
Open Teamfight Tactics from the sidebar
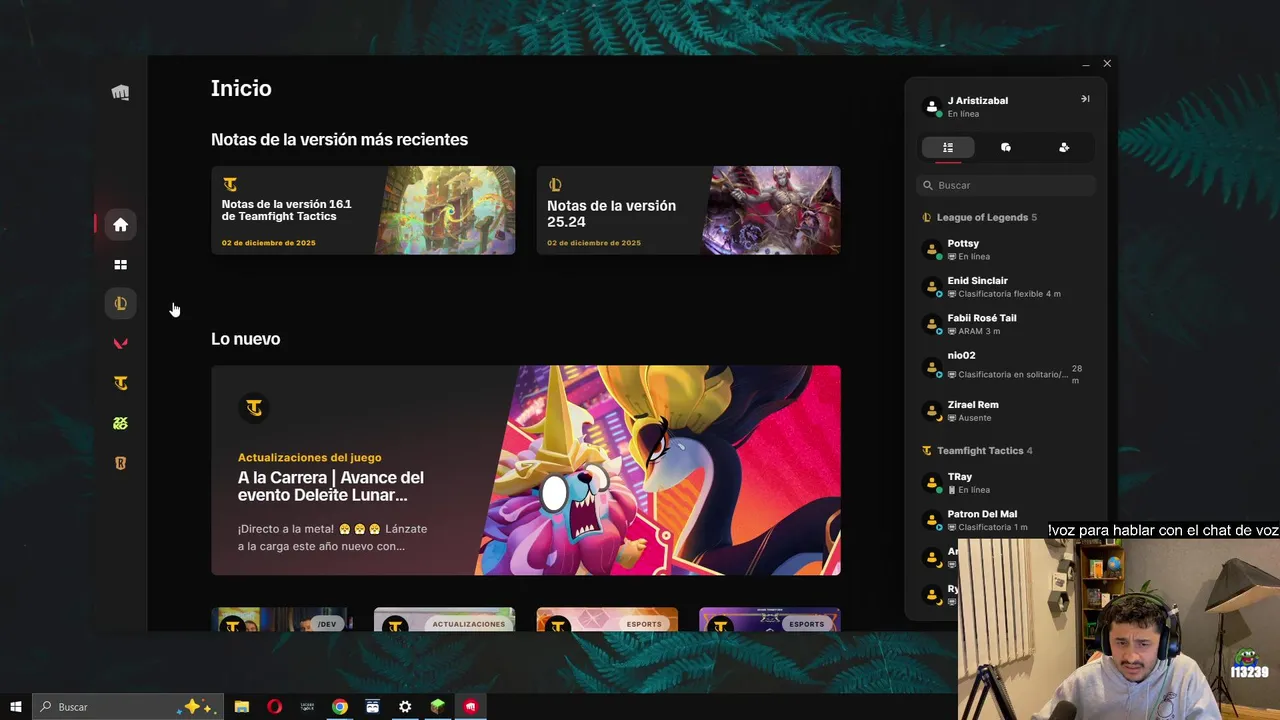pos(120,383)
